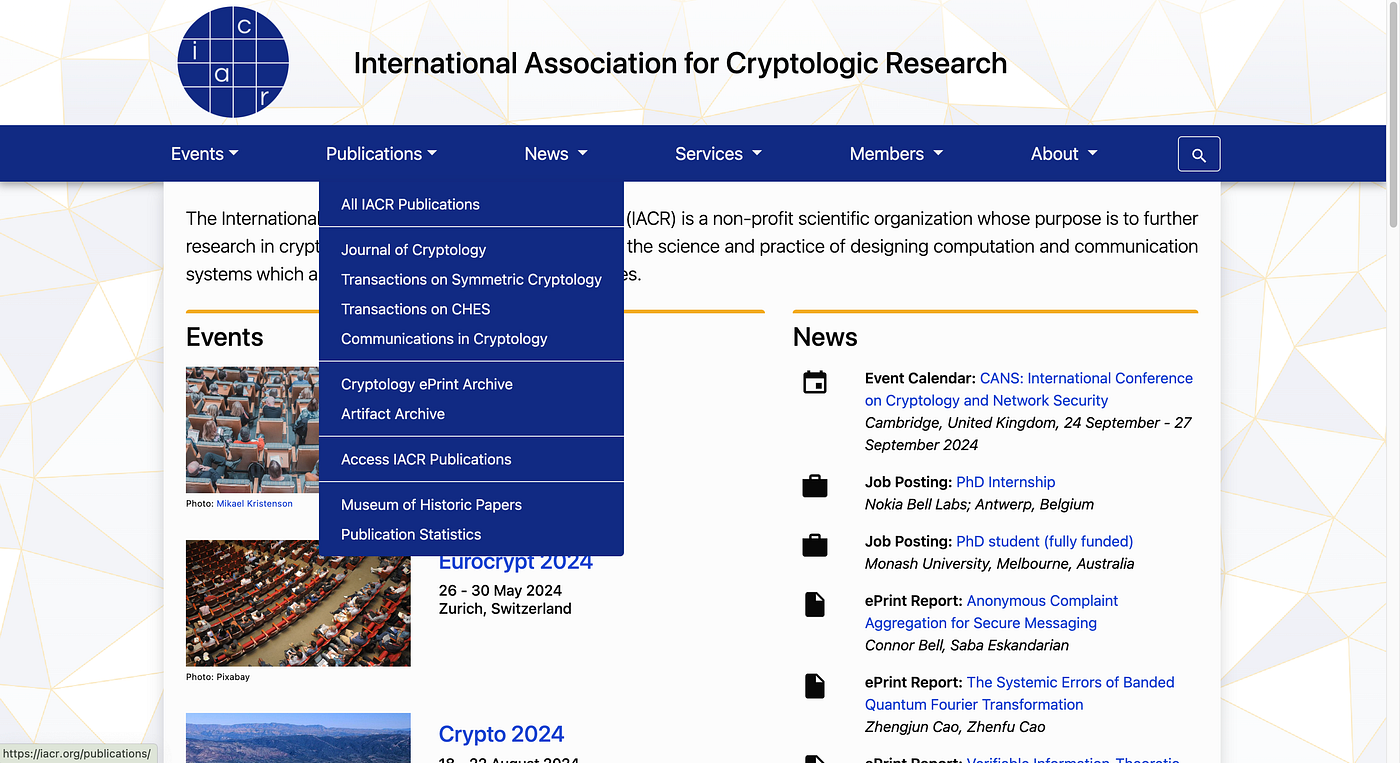
Task: Click document icon beside Systemic Errors report
Action: pyautogui.click(x=815, y=686)
